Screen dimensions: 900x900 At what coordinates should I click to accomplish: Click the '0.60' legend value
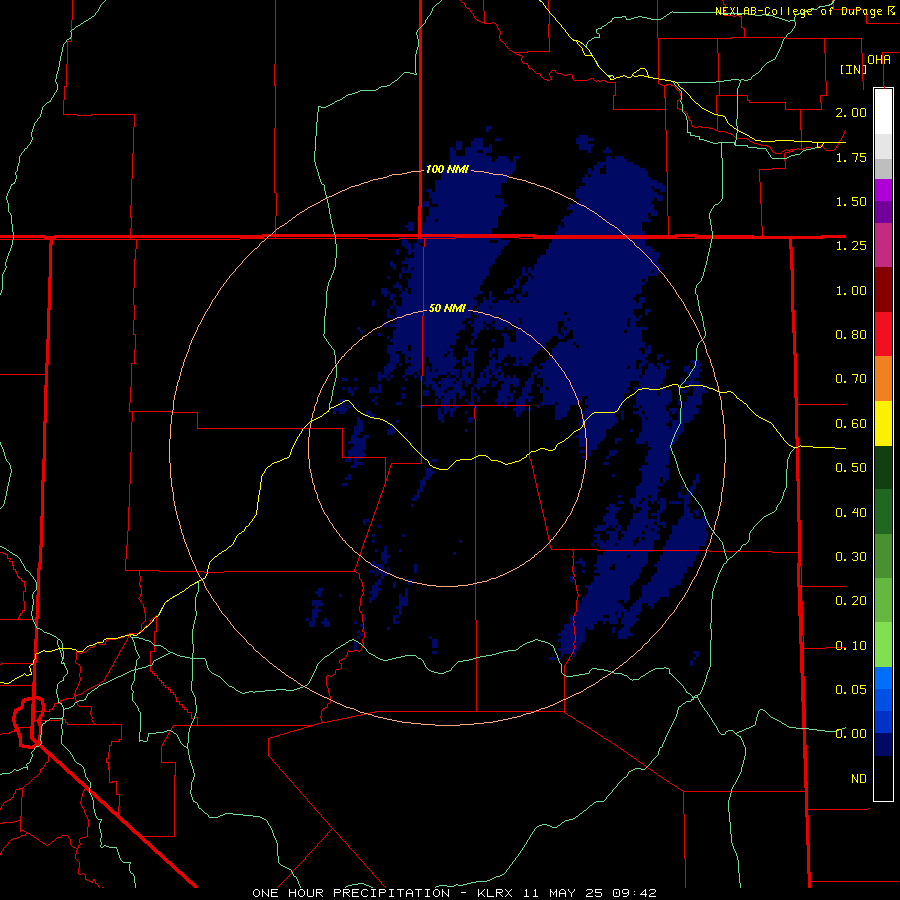[x=851, y=424]
